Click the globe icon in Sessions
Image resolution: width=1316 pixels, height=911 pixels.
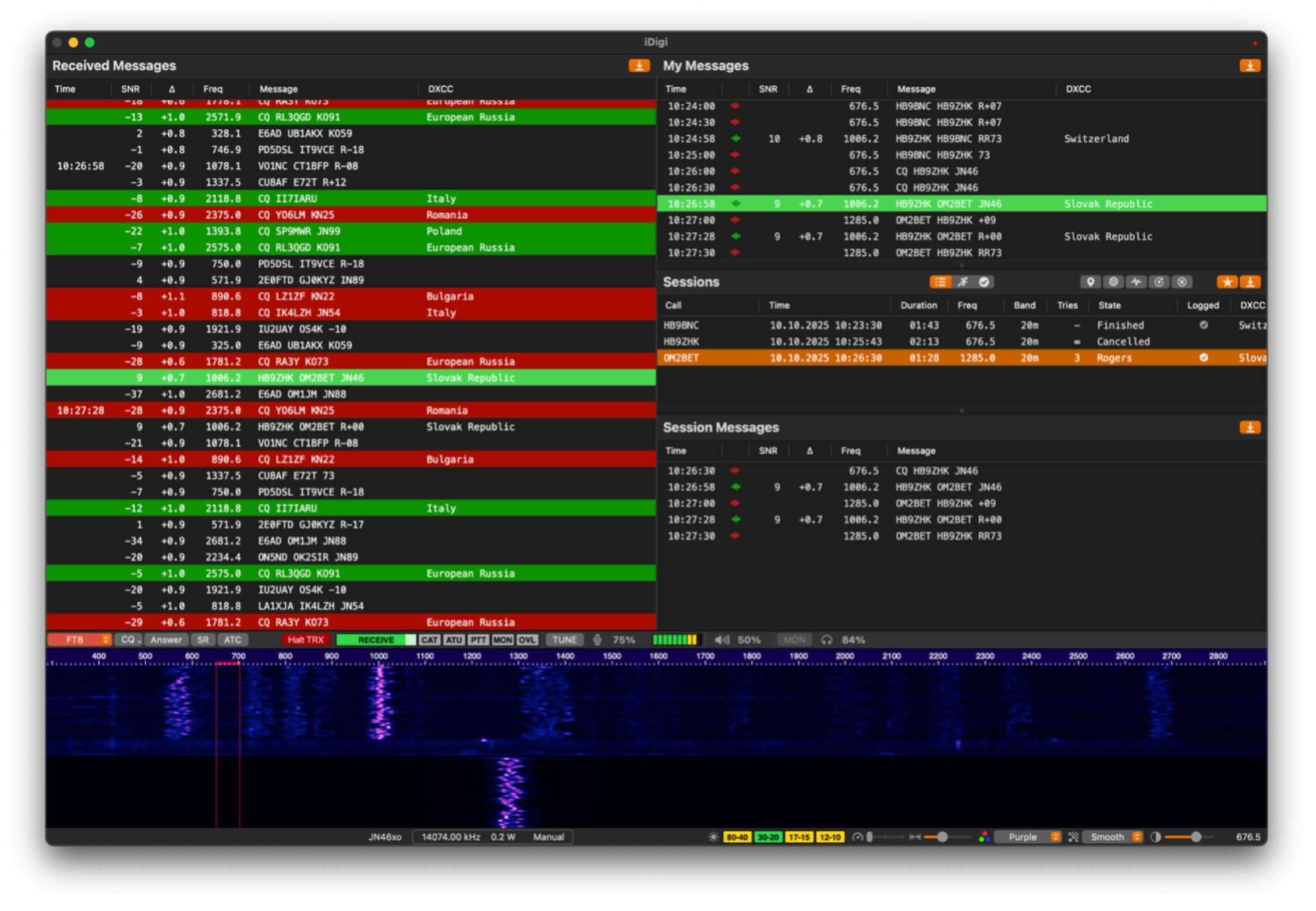click(x=1113, y=282)
